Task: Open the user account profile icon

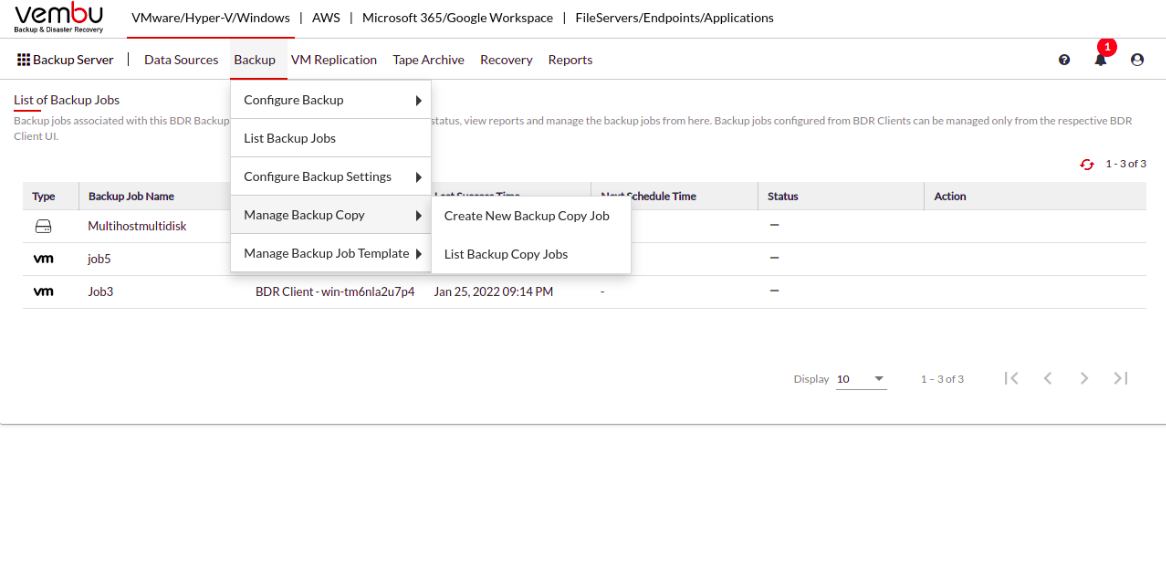Action: [x=1137, y=59]
